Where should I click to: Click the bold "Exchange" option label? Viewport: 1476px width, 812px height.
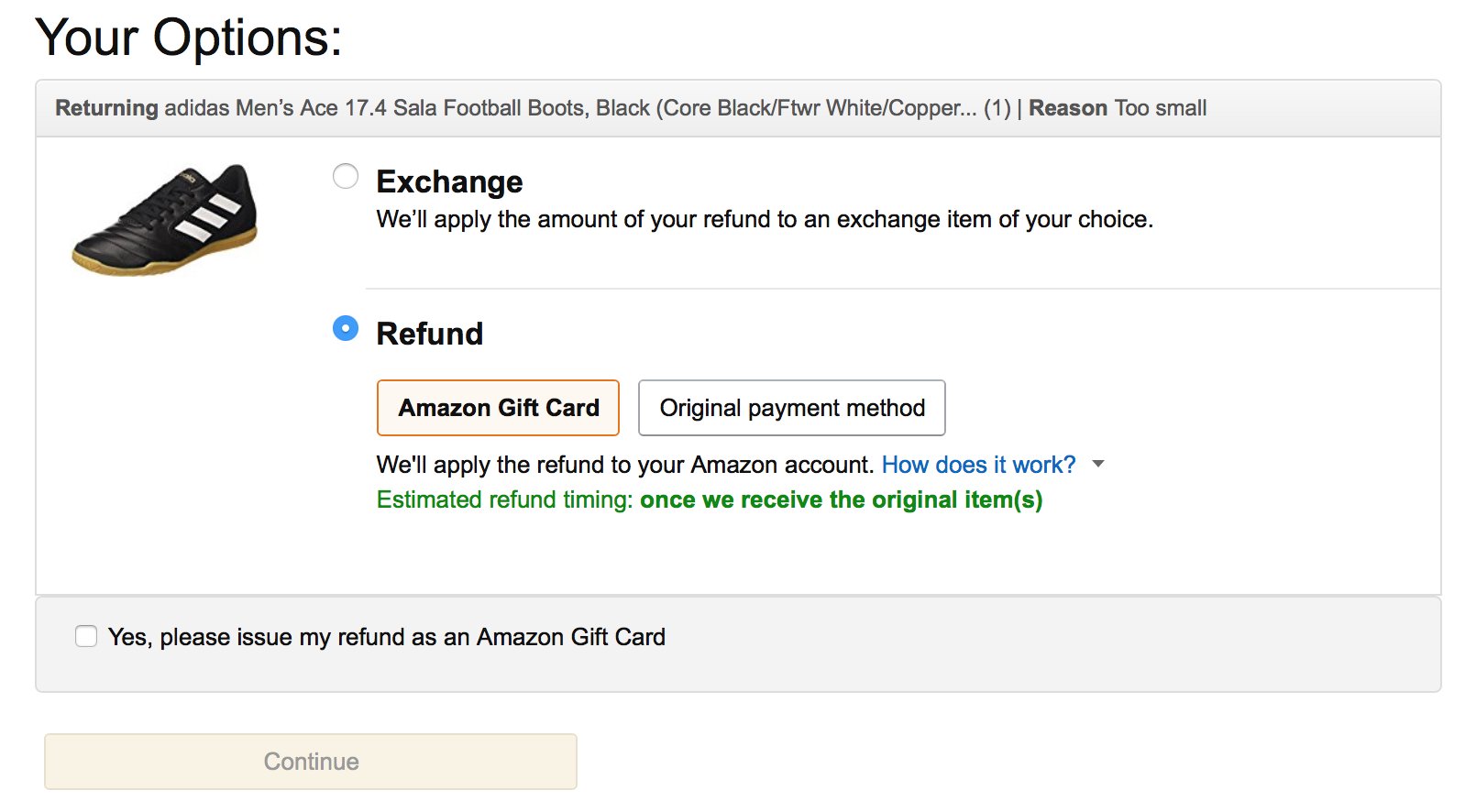point(449,181)
